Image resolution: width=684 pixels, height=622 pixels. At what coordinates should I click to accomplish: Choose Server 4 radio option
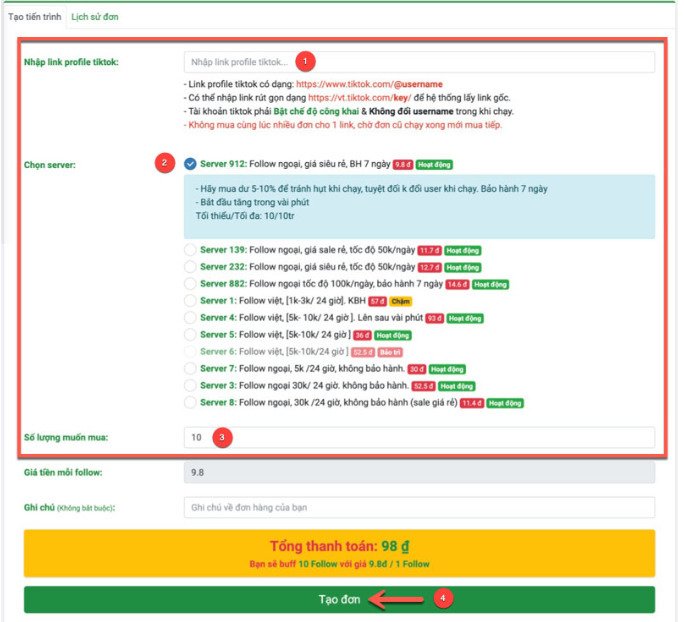point(191,317)
